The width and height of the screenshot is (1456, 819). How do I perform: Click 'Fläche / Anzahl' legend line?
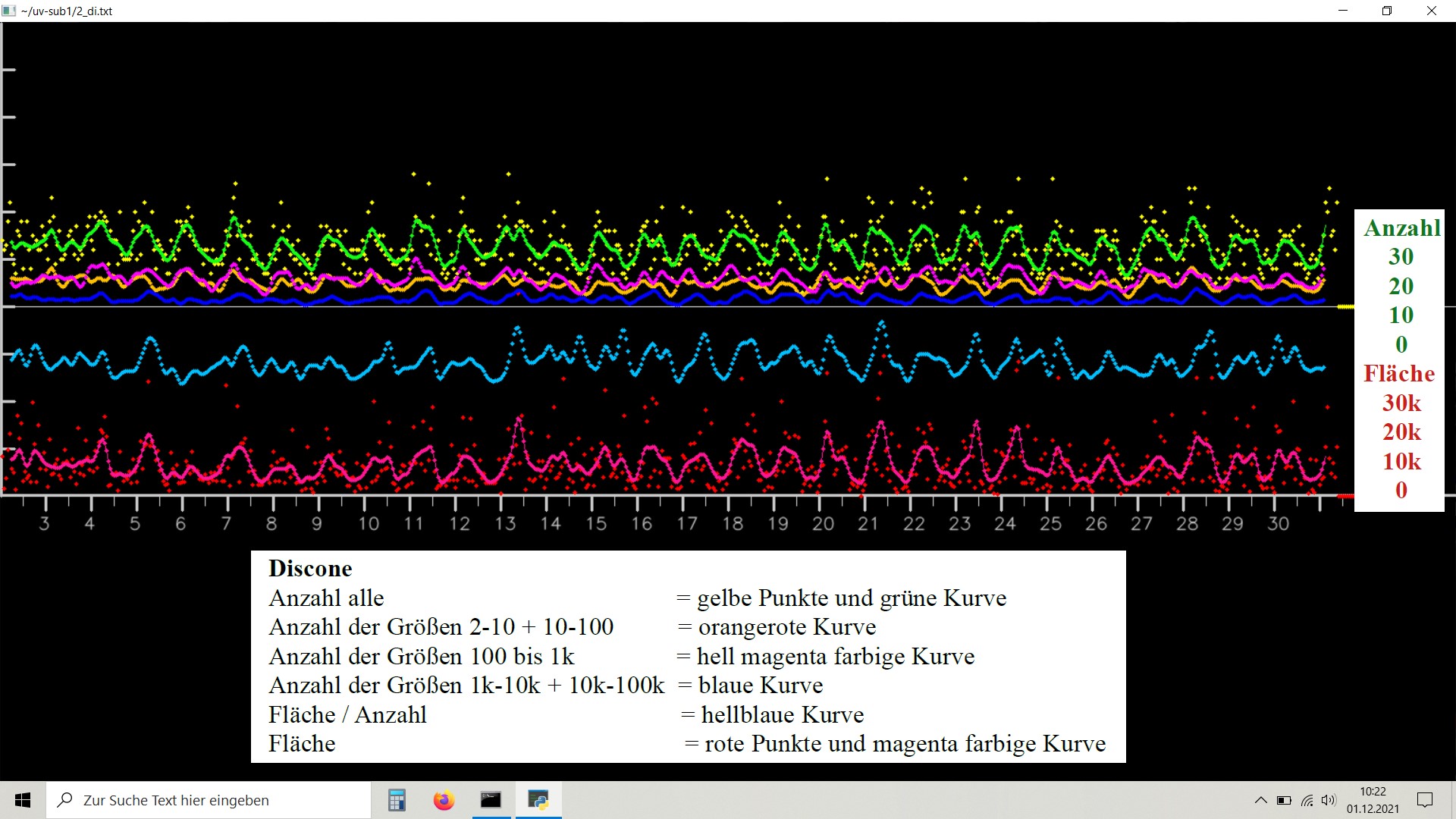click(x=347, y=715)
